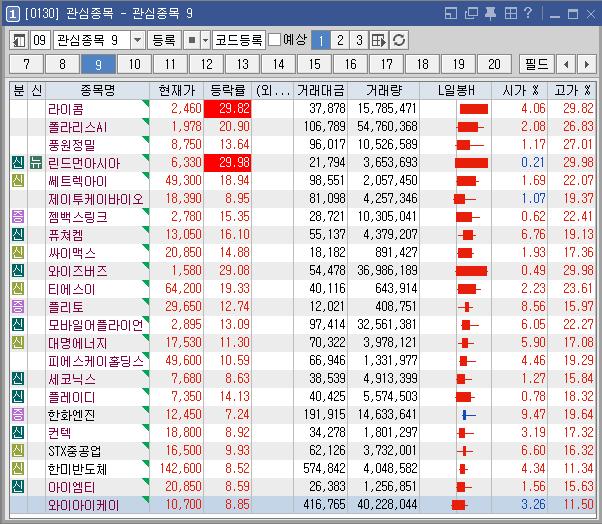Click the 필드 field button

tap(536, 64)
